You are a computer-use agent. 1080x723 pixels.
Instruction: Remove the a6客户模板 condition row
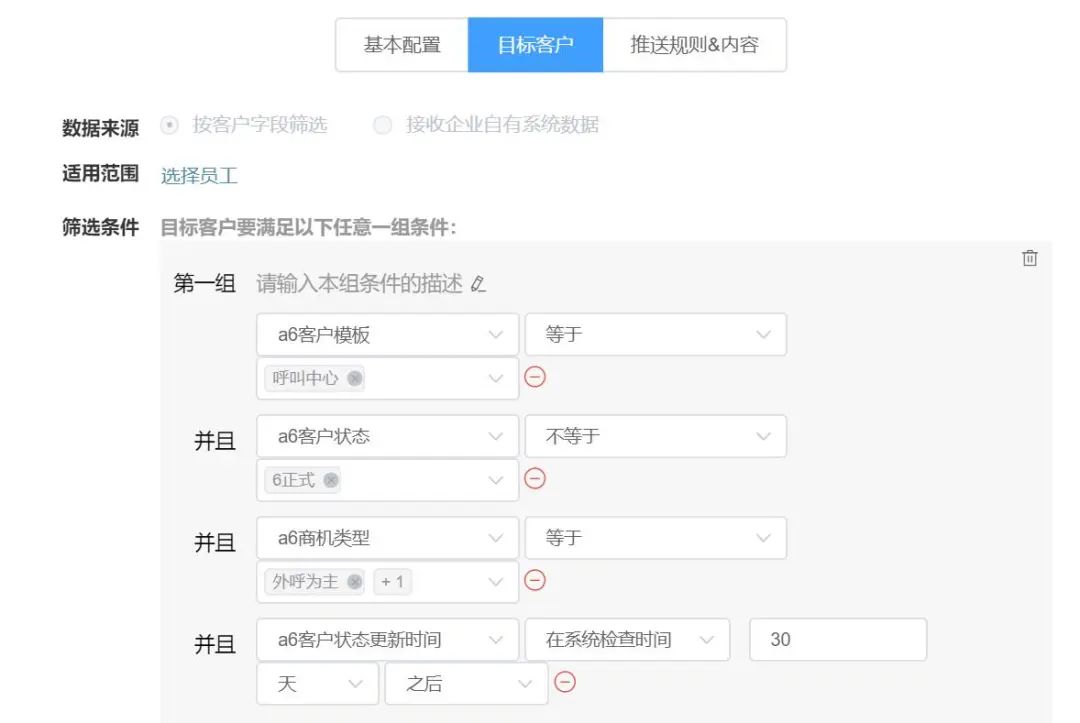[x=535, y=377]
